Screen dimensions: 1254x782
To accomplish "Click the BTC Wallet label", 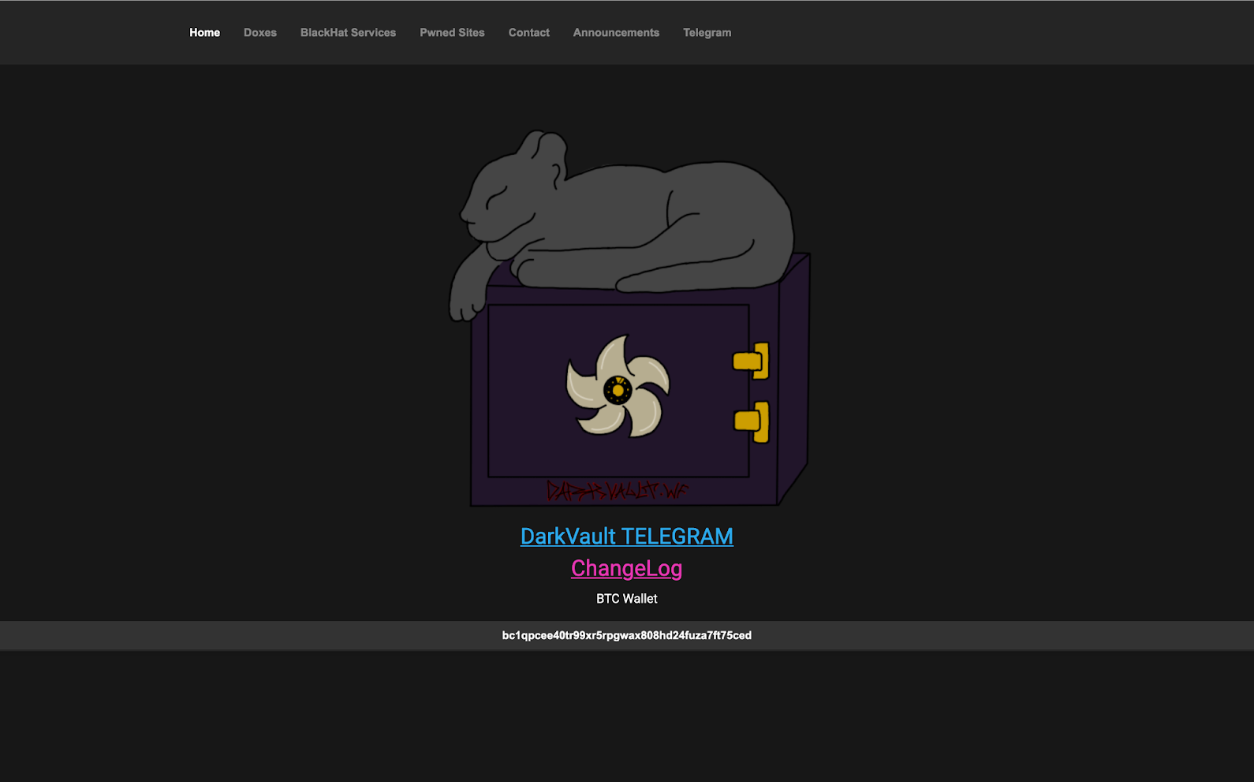I will (626, 598).
